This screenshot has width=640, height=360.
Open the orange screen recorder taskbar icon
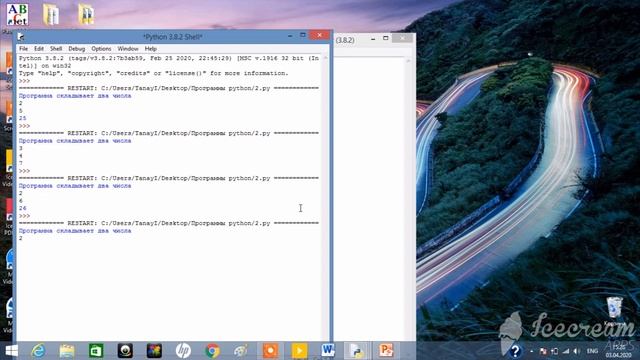click(x=270, y=351)
